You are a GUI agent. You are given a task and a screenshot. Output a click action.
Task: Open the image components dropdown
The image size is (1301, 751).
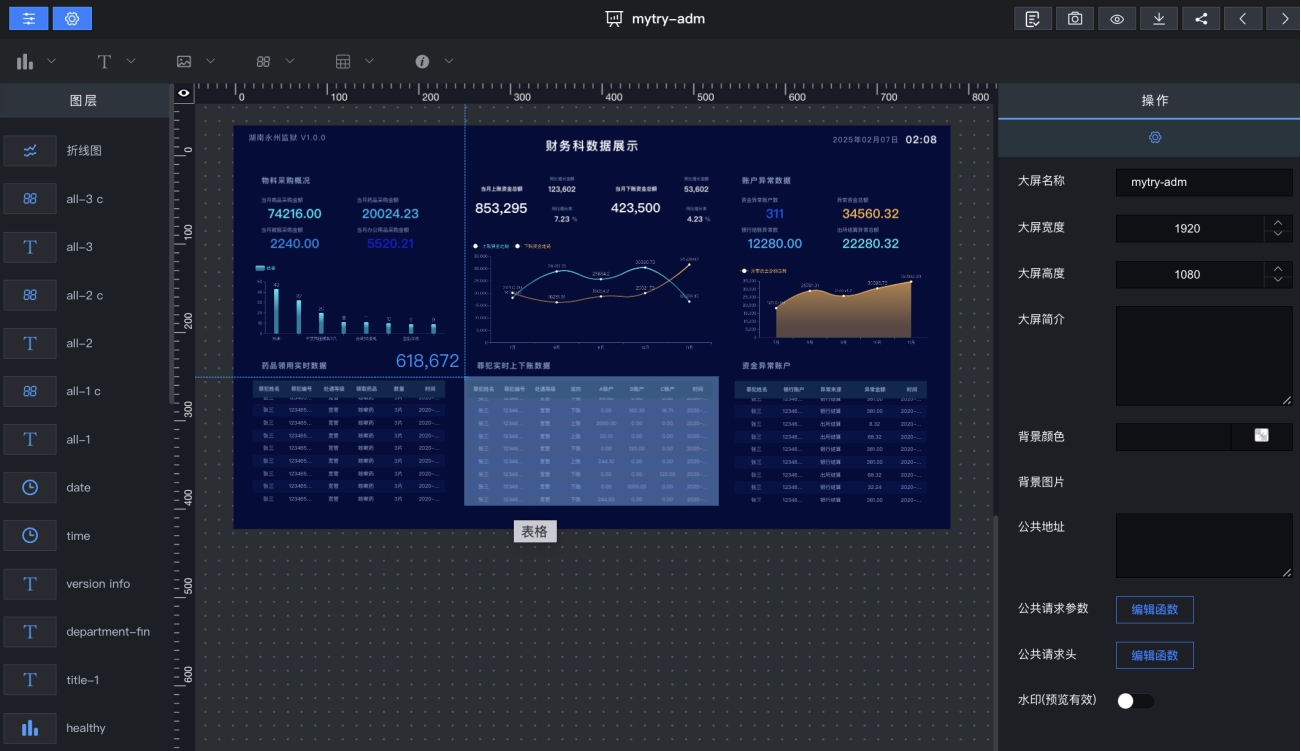point(195,61)
